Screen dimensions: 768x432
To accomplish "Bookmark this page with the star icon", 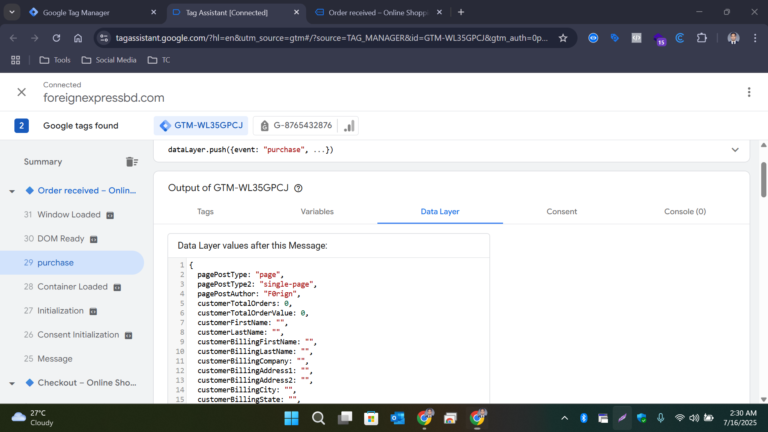I will (563, 38).
